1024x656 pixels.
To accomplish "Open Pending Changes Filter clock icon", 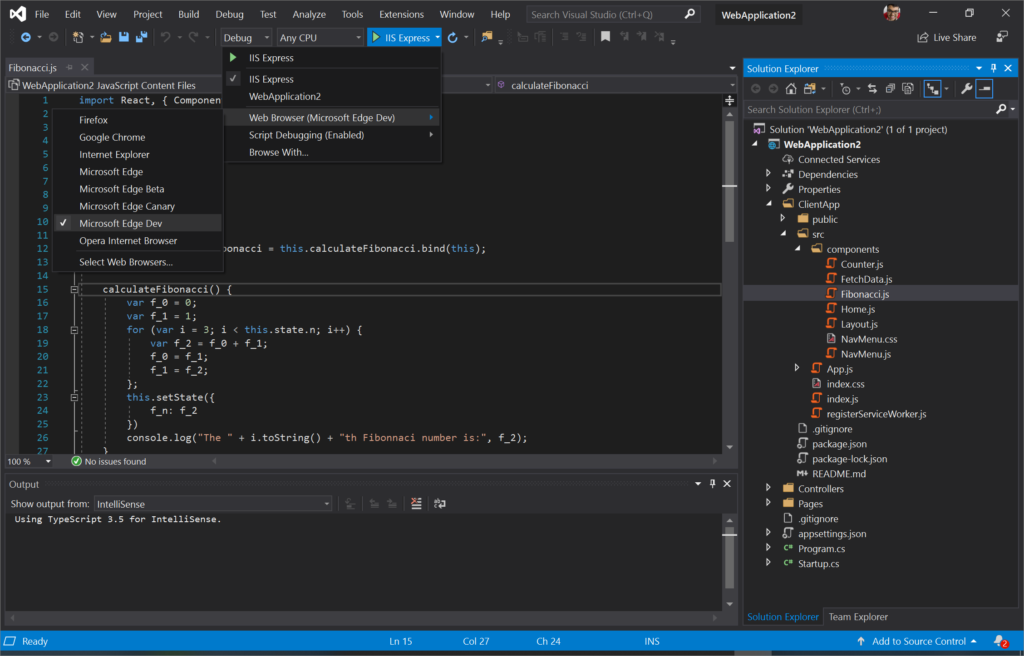I will point(845,89).
